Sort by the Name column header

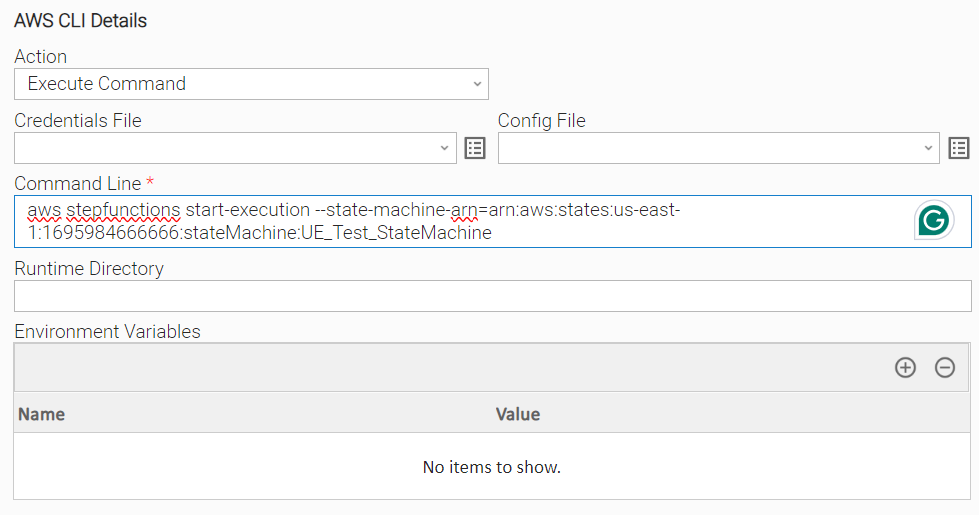pyautogui.click(x=41, y=414)
